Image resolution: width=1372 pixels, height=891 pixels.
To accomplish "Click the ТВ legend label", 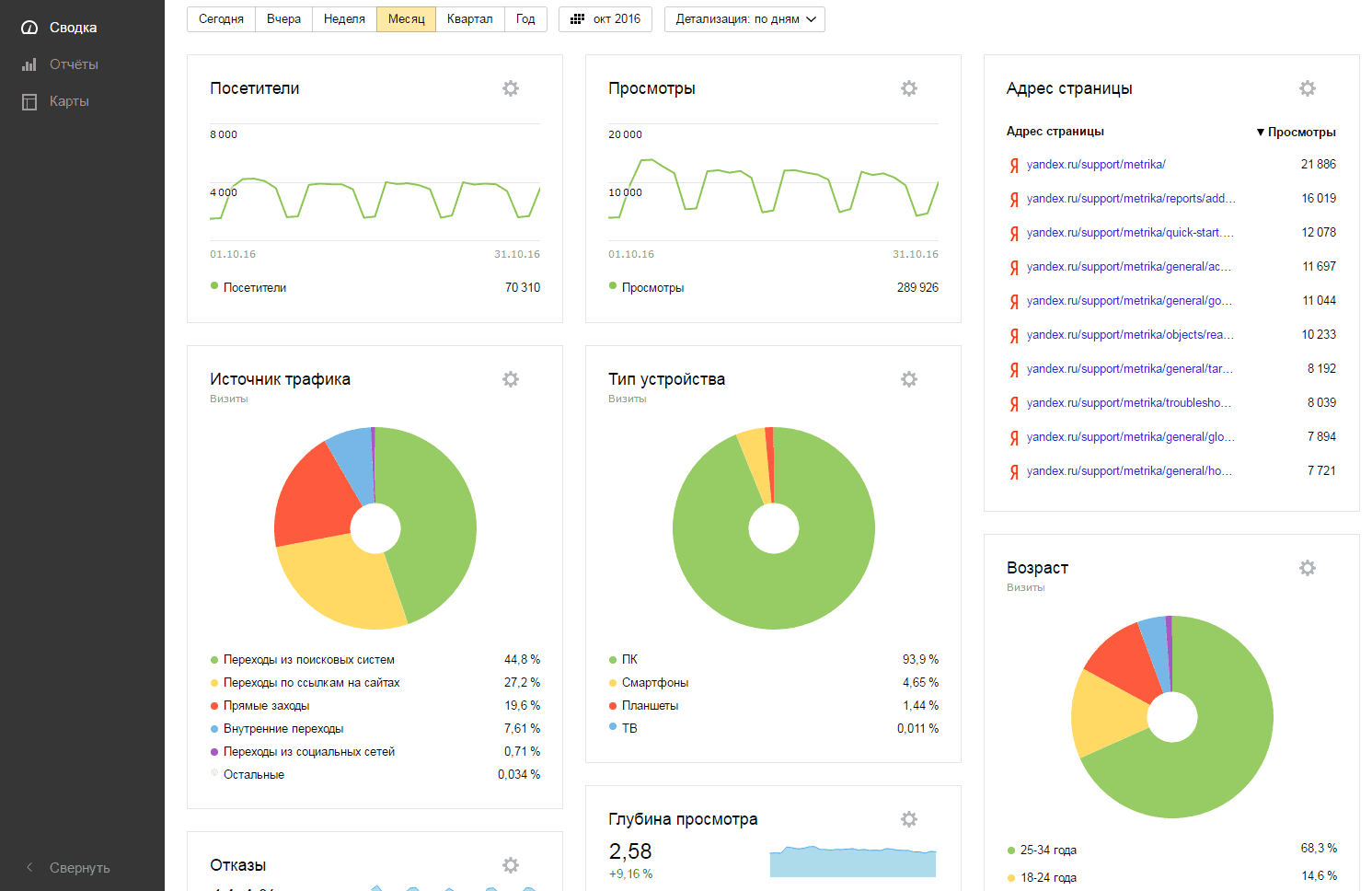I will pos(629,728).
